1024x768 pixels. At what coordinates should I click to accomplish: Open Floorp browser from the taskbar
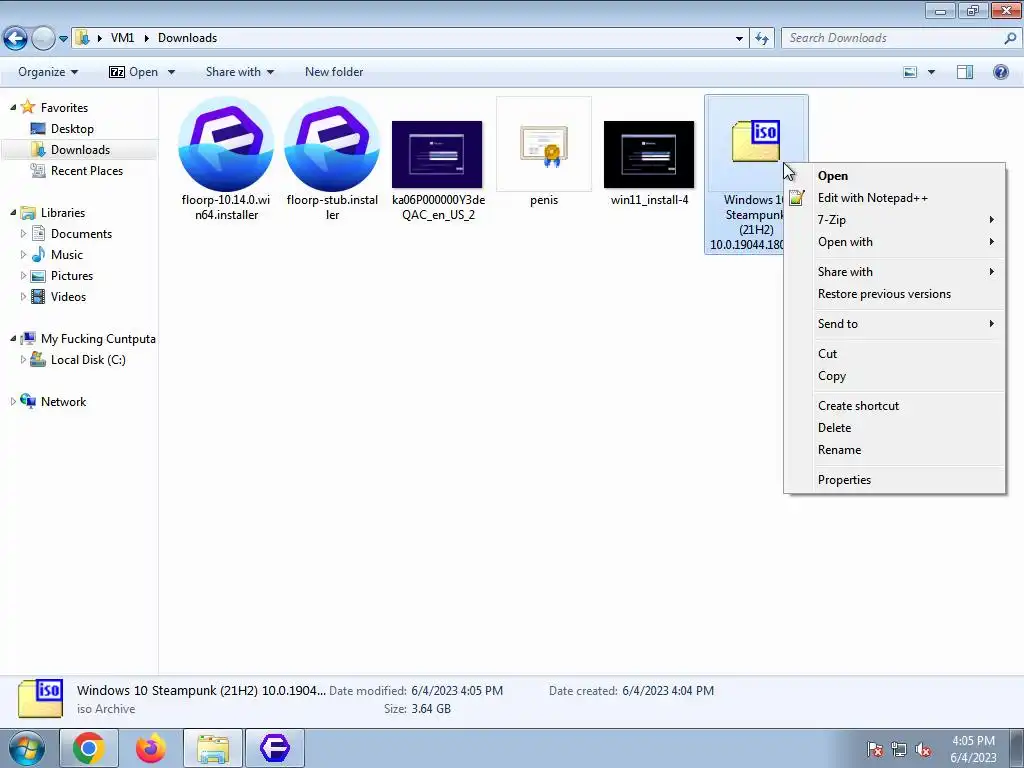pyautogui.click(x=275, y=748)
